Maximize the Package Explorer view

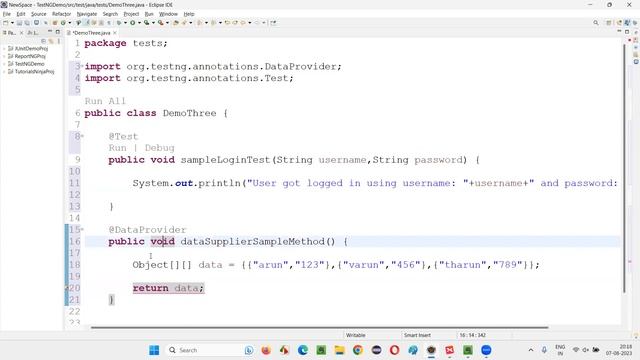(x=58, y=31)
